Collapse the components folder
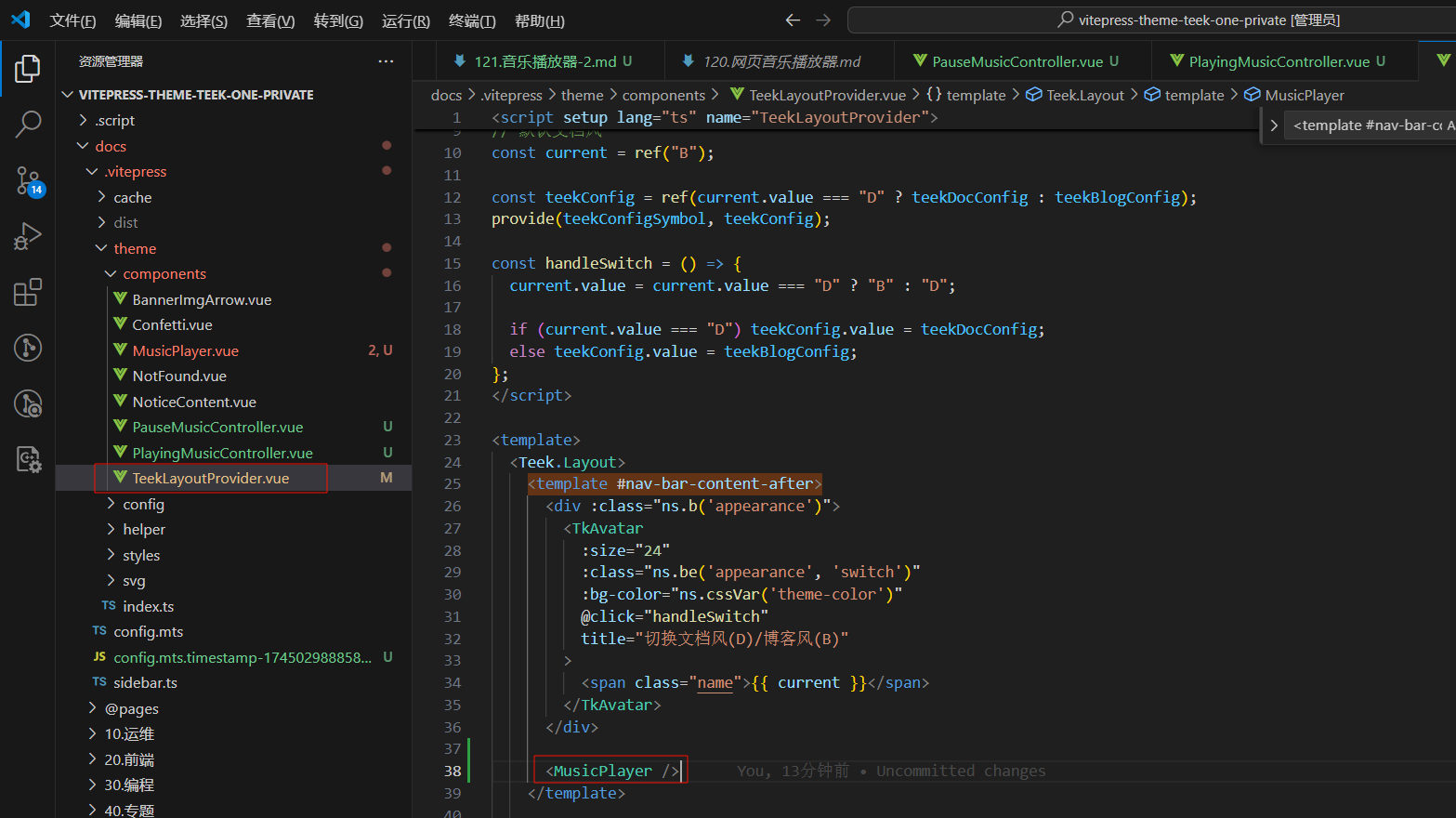1456x818 pixels. point(111,273)
